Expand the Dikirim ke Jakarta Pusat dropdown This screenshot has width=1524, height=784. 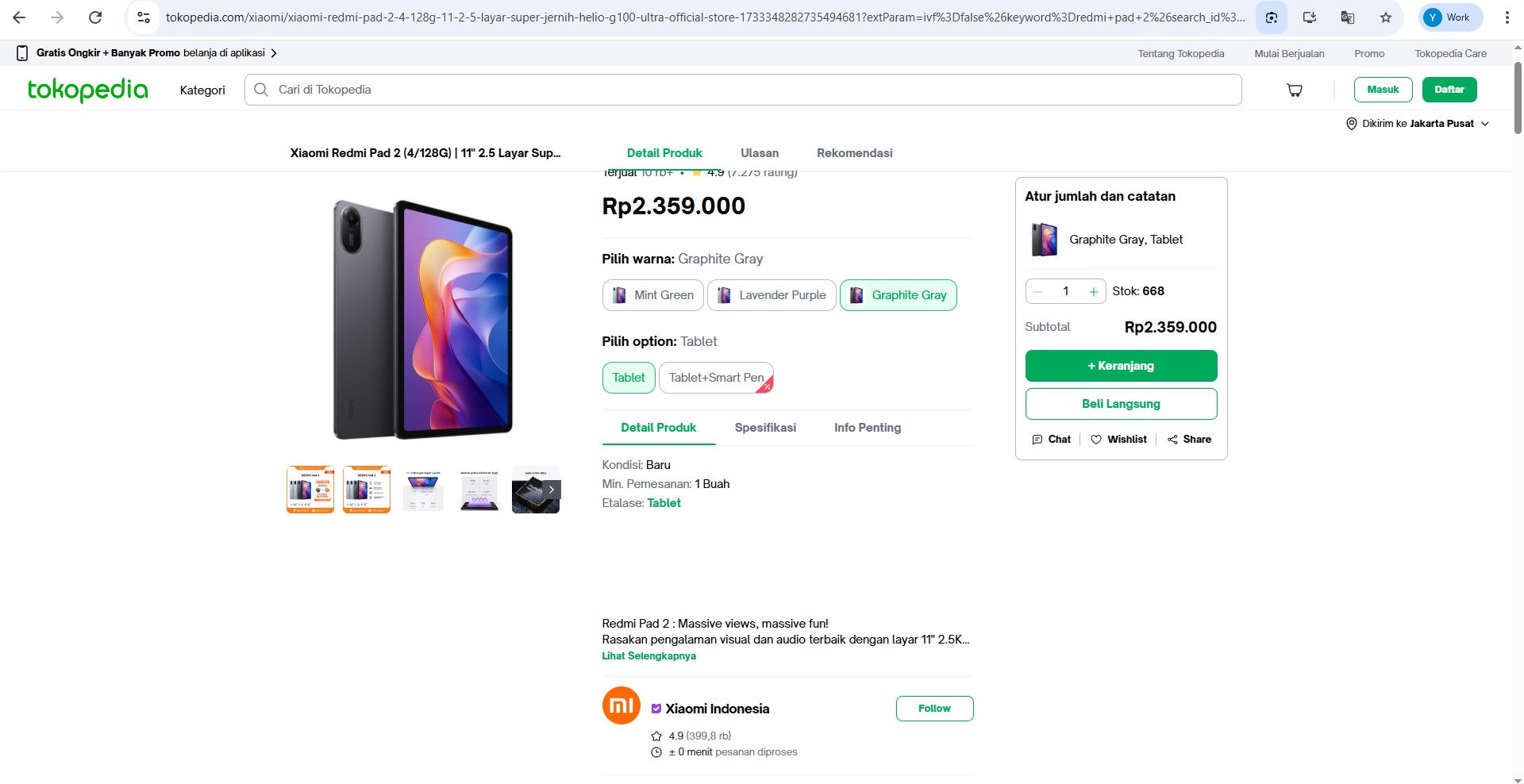pos(1418,124)
